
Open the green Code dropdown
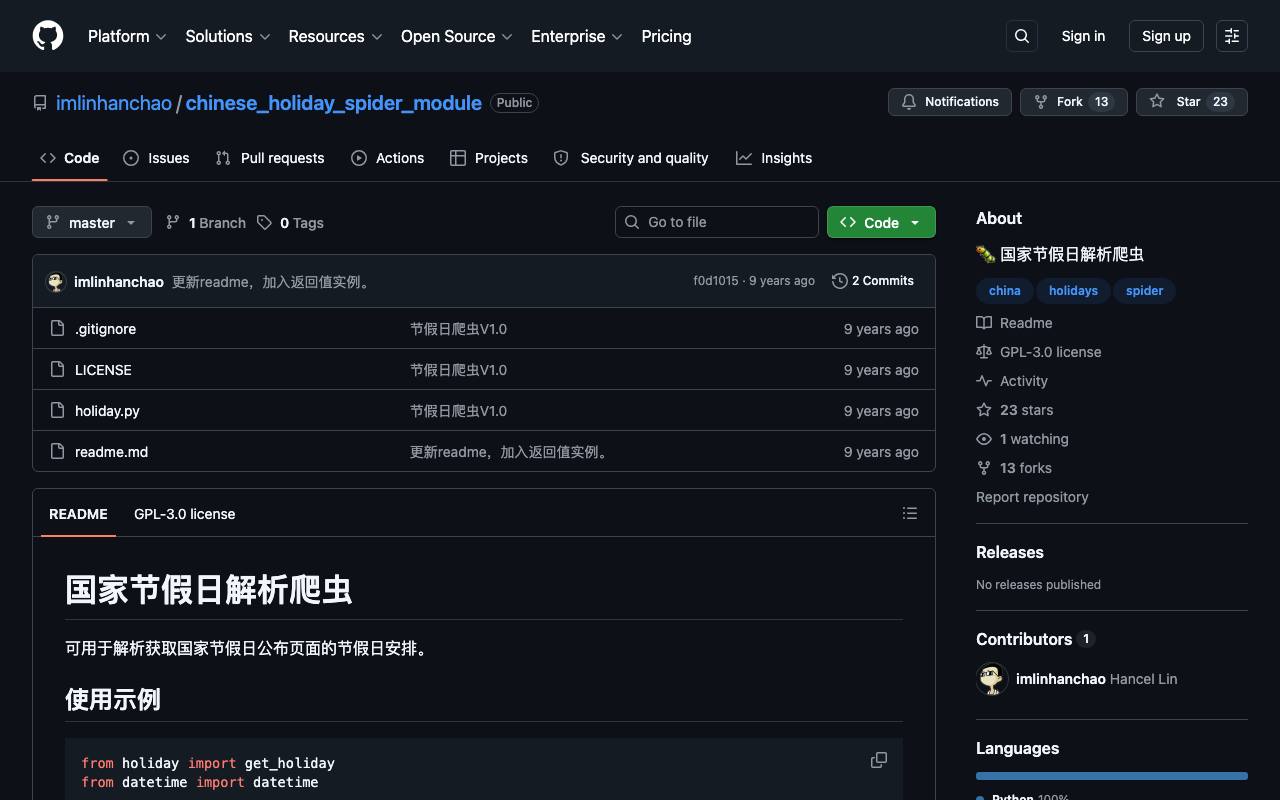pos(881,222)
